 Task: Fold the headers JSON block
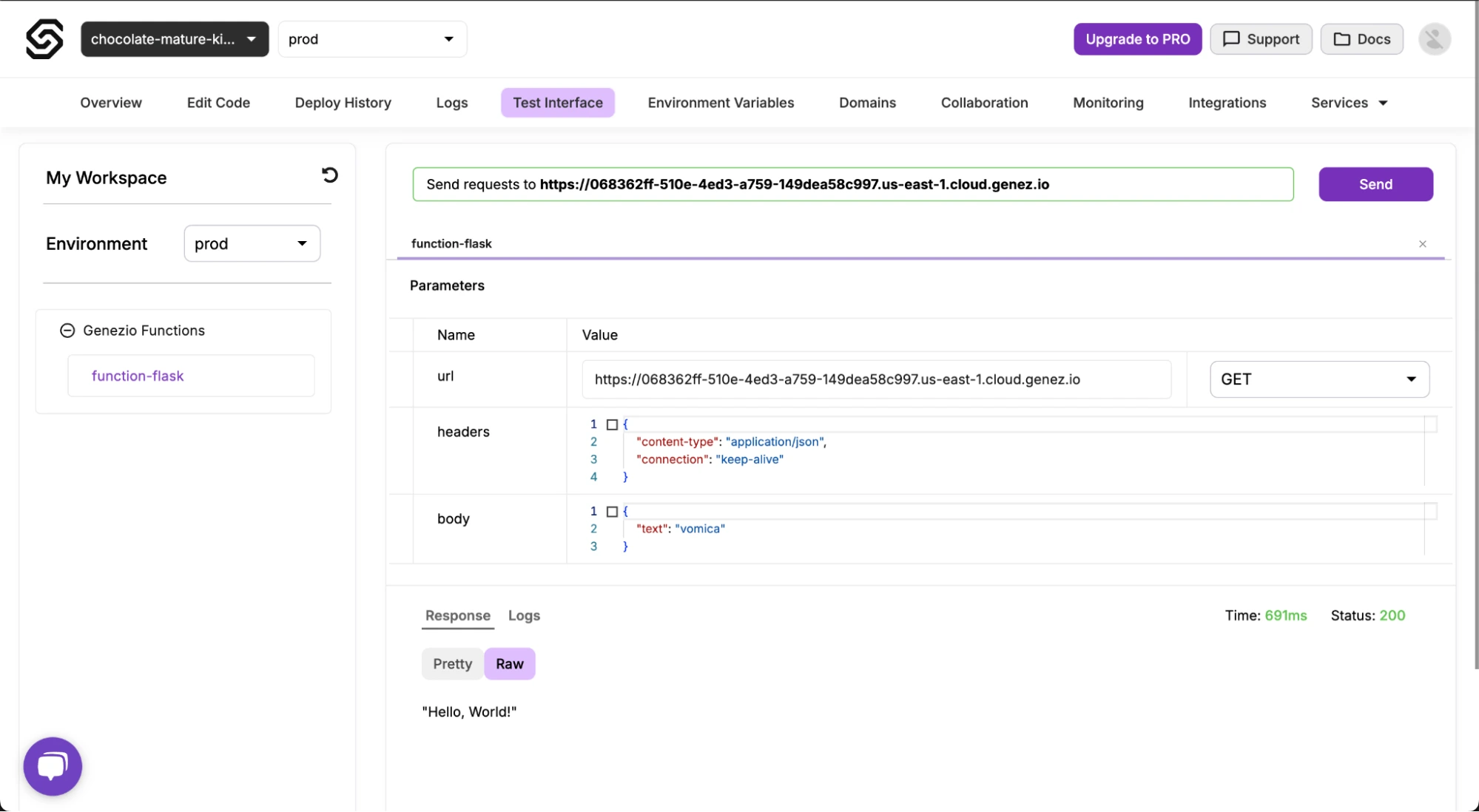[612, 424]
